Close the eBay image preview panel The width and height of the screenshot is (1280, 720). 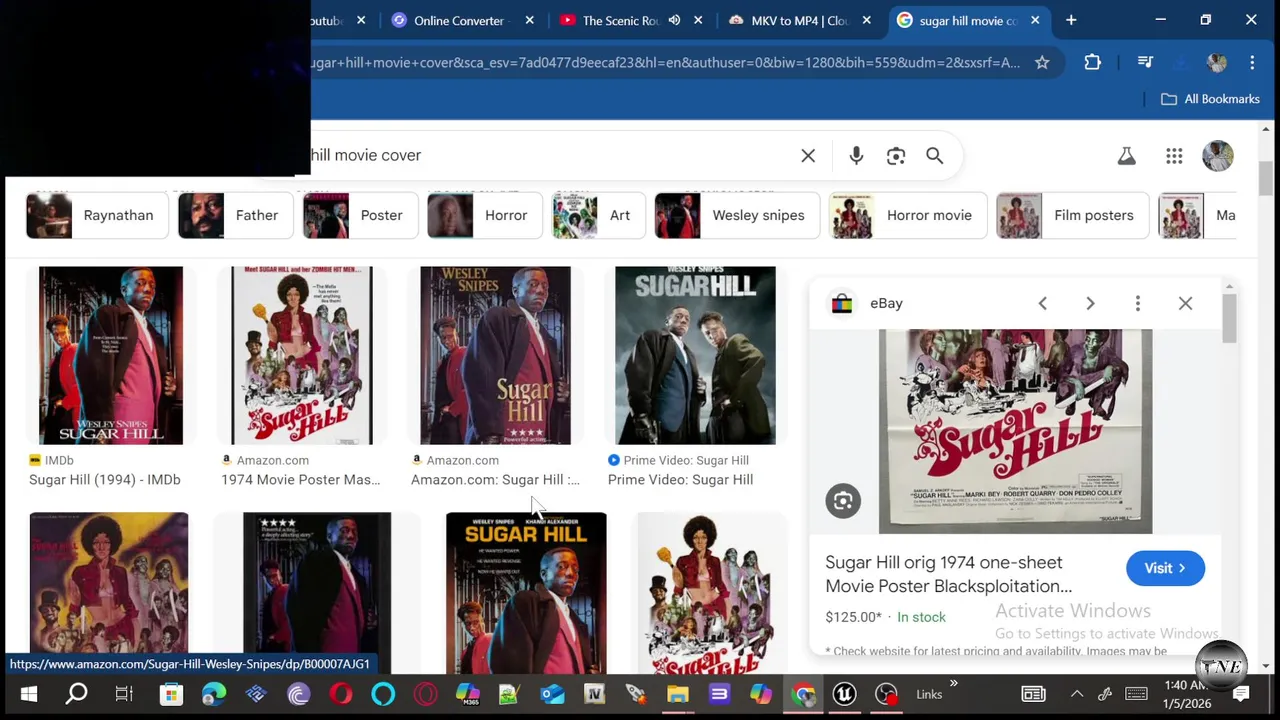pos(1185,303)
